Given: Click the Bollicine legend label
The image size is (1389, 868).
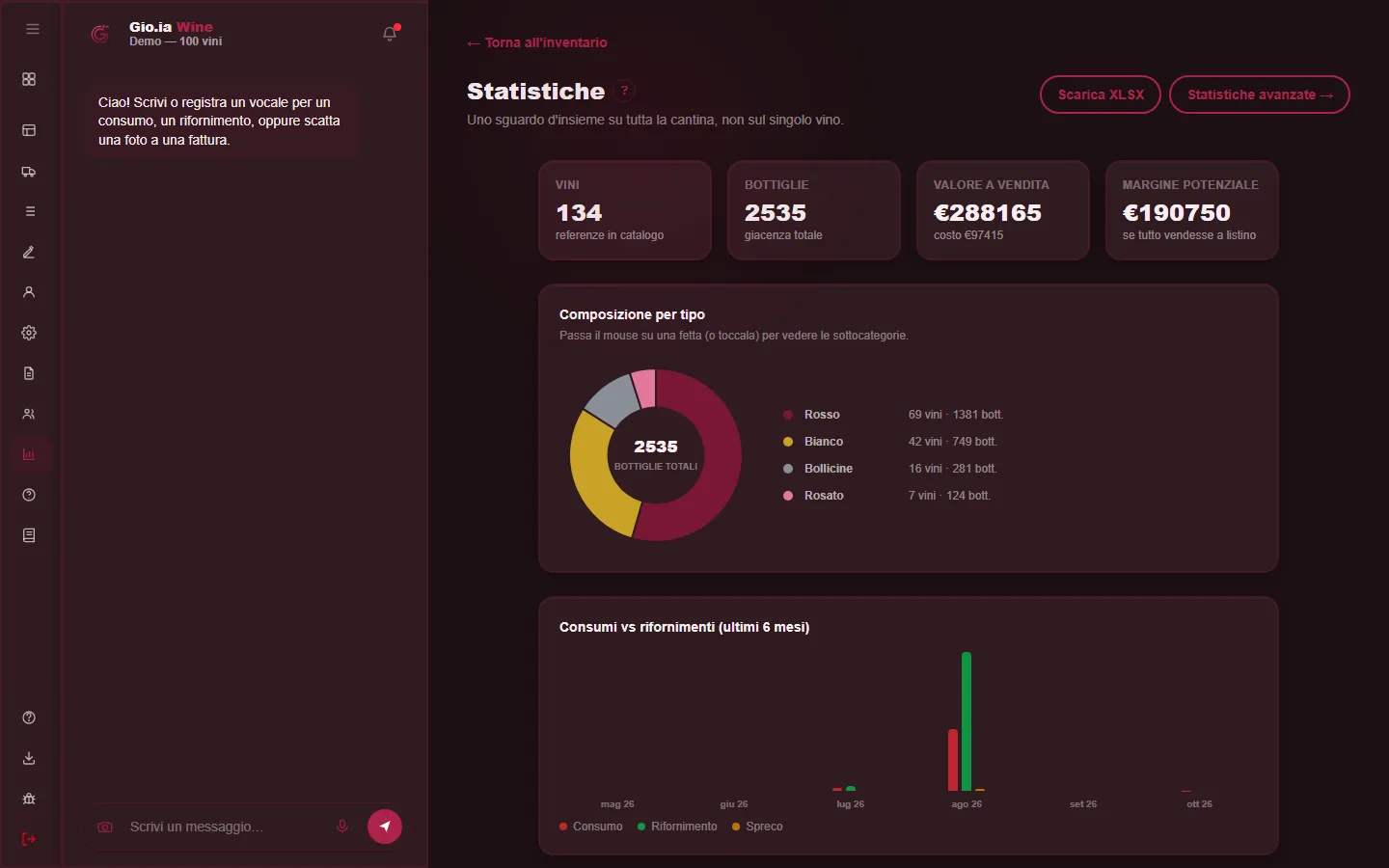Looking at the screenshot, I should [x=829, y=469].
